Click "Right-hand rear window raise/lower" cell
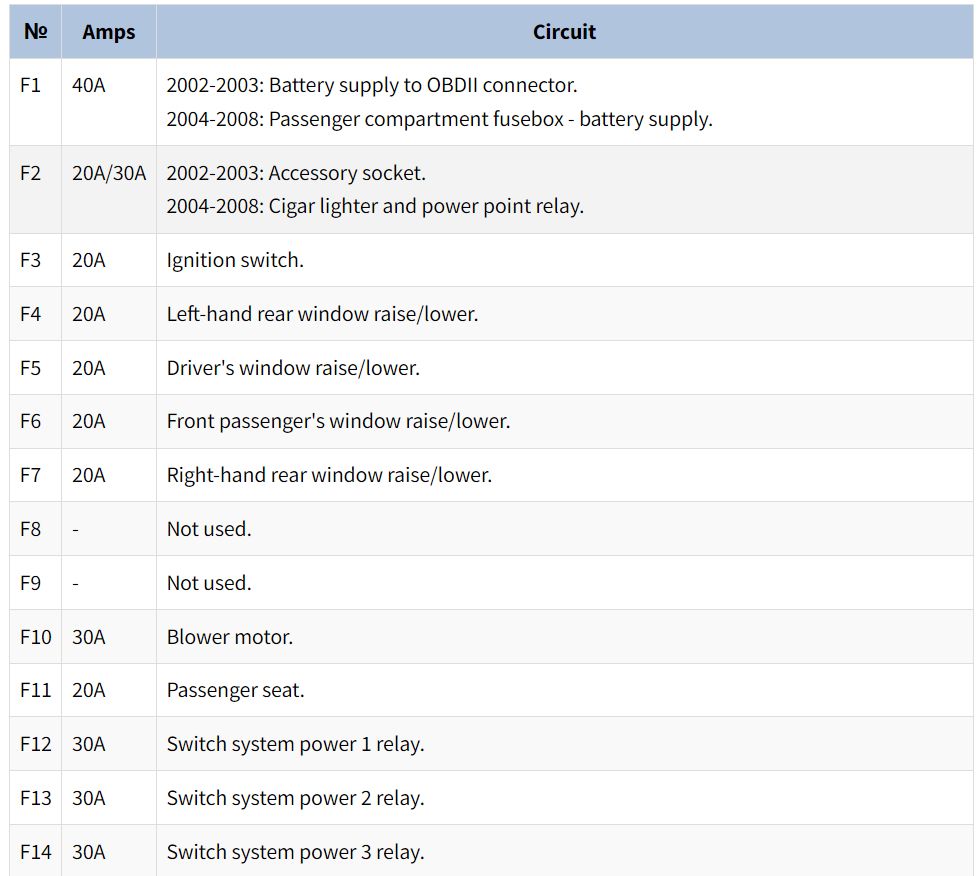Screen dimensions: 979x876 click(x=329, y=476)
